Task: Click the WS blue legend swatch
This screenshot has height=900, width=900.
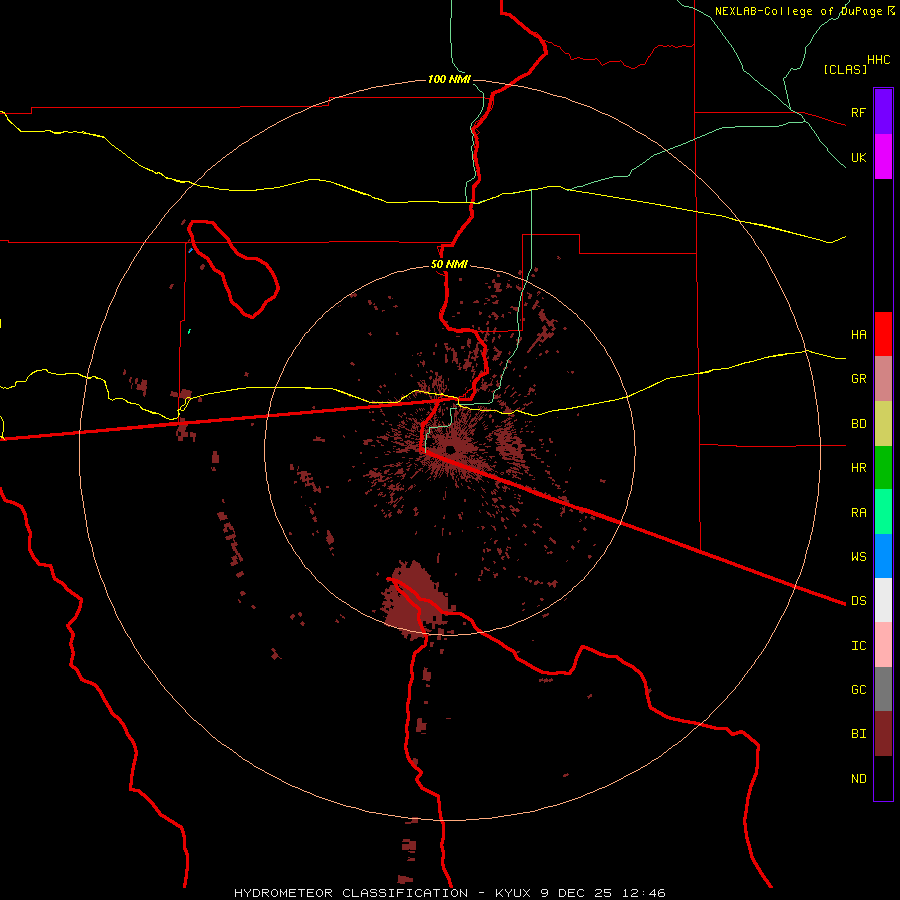Action: coord(883,556)
